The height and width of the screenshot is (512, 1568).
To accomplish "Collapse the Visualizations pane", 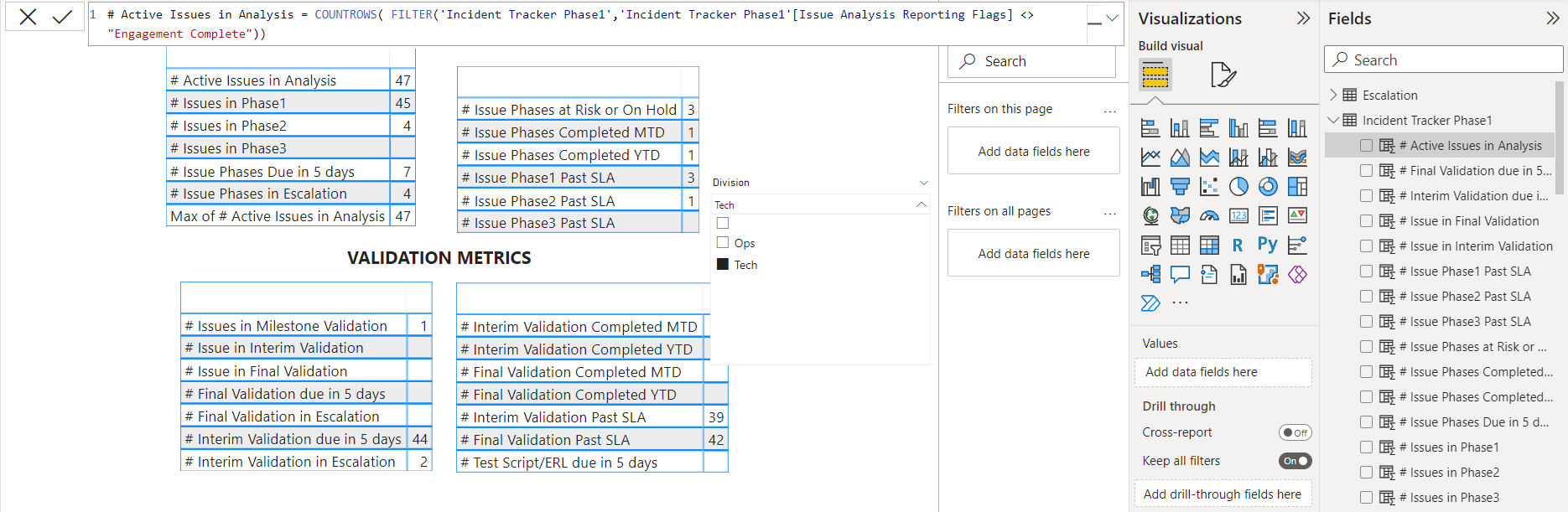I will 1303,18.
